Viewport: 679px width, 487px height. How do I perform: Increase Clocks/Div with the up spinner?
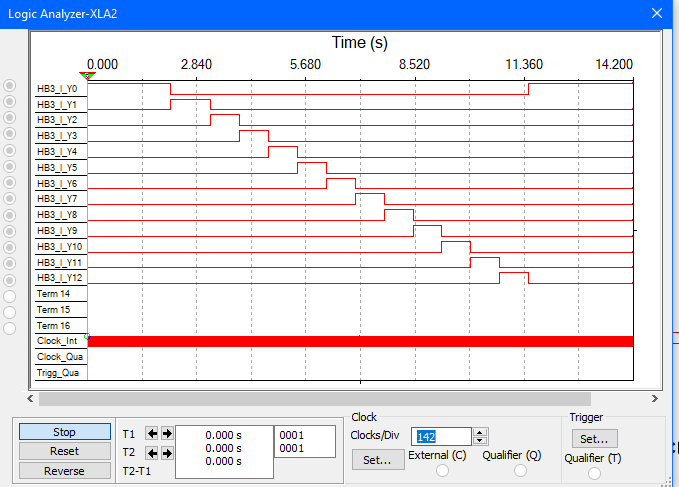coord(480,432)
